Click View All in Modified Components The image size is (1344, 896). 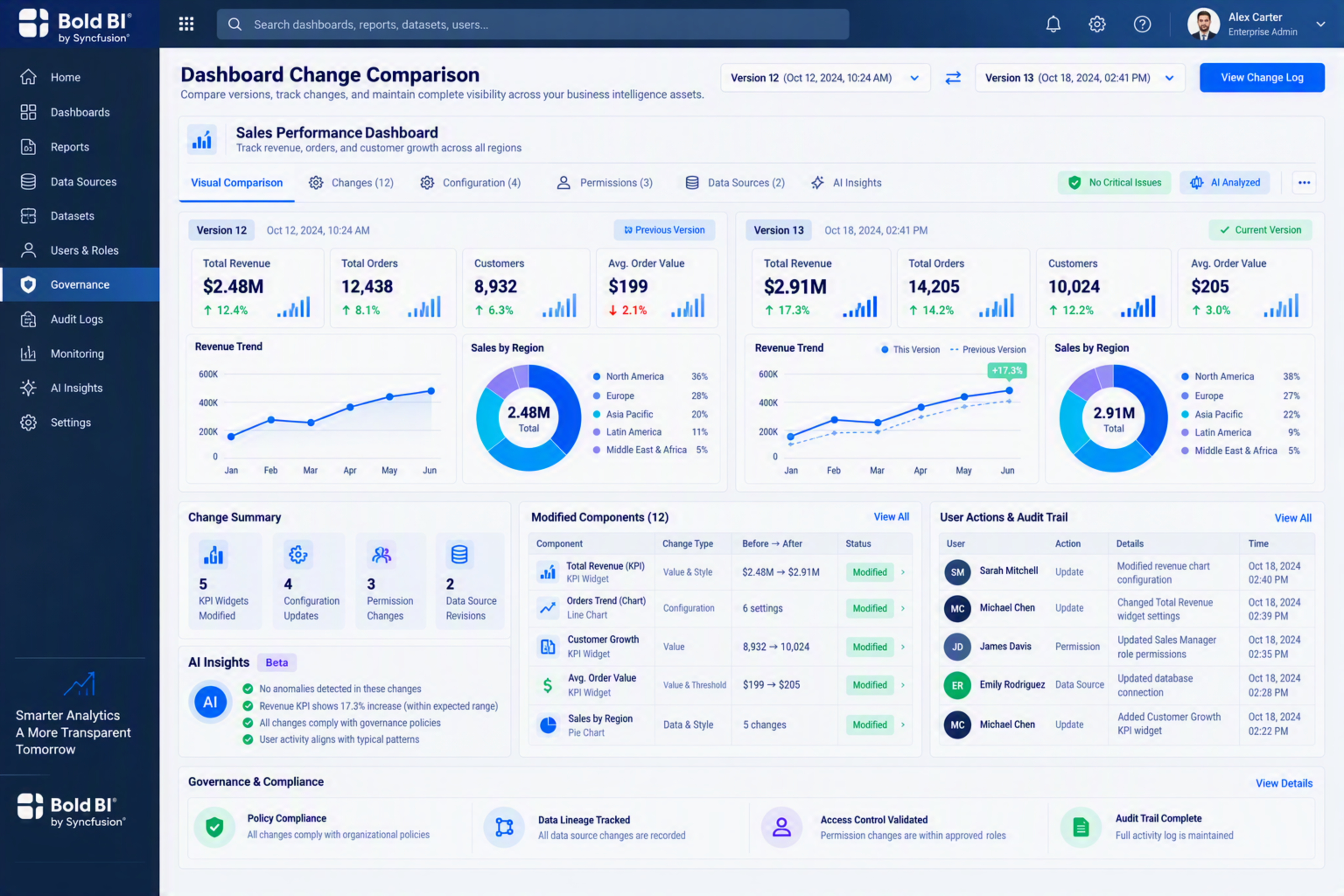pyautogui.click(x=891, y=517)
